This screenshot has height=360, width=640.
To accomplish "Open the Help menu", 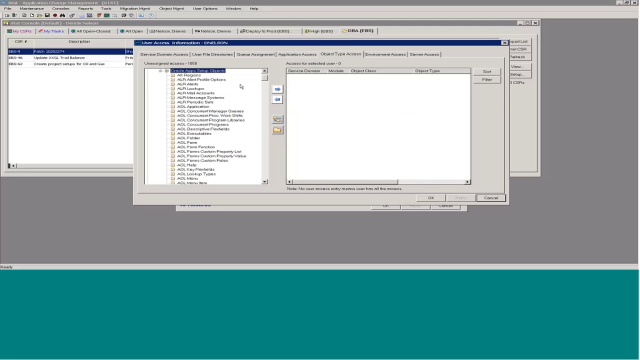I will 254,9.
